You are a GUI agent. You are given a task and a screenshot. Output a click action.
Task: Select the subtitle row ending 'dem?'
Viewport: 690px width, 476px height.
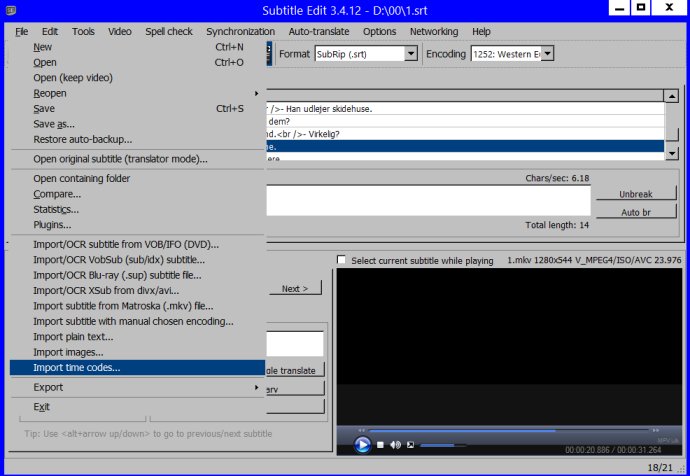(465, 121)
